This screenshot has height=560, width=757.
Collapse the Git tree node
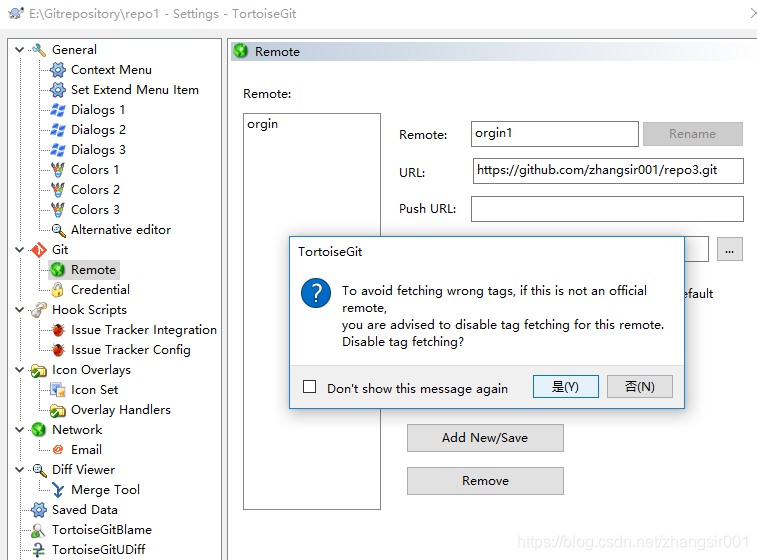tap(19, 250)
